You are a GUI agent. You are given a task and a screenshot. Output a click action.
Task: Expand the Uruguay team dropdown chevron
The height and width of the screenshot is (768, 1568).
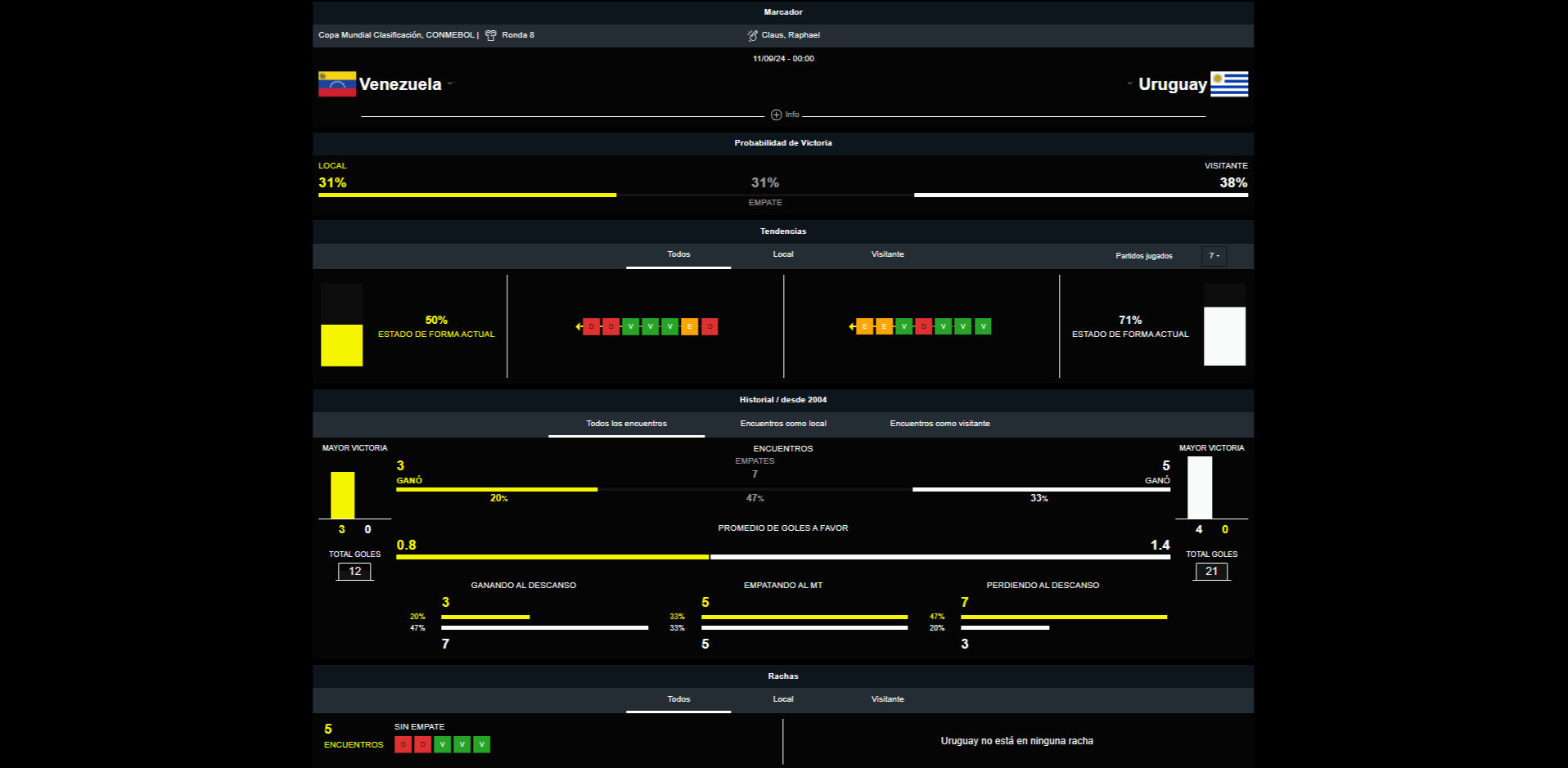click(x=1129, y=83)
